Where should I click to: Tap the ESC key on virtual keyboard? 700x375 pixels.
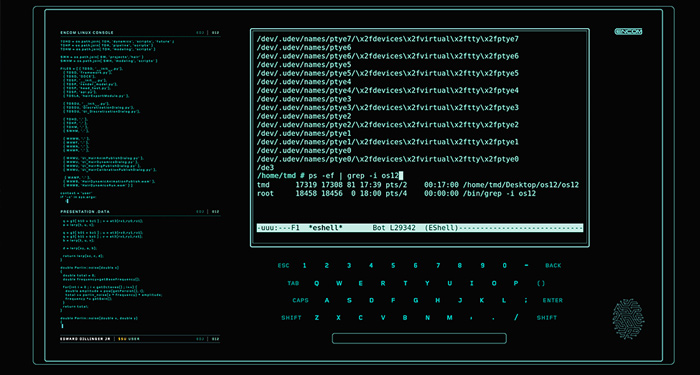coord(283,266)
